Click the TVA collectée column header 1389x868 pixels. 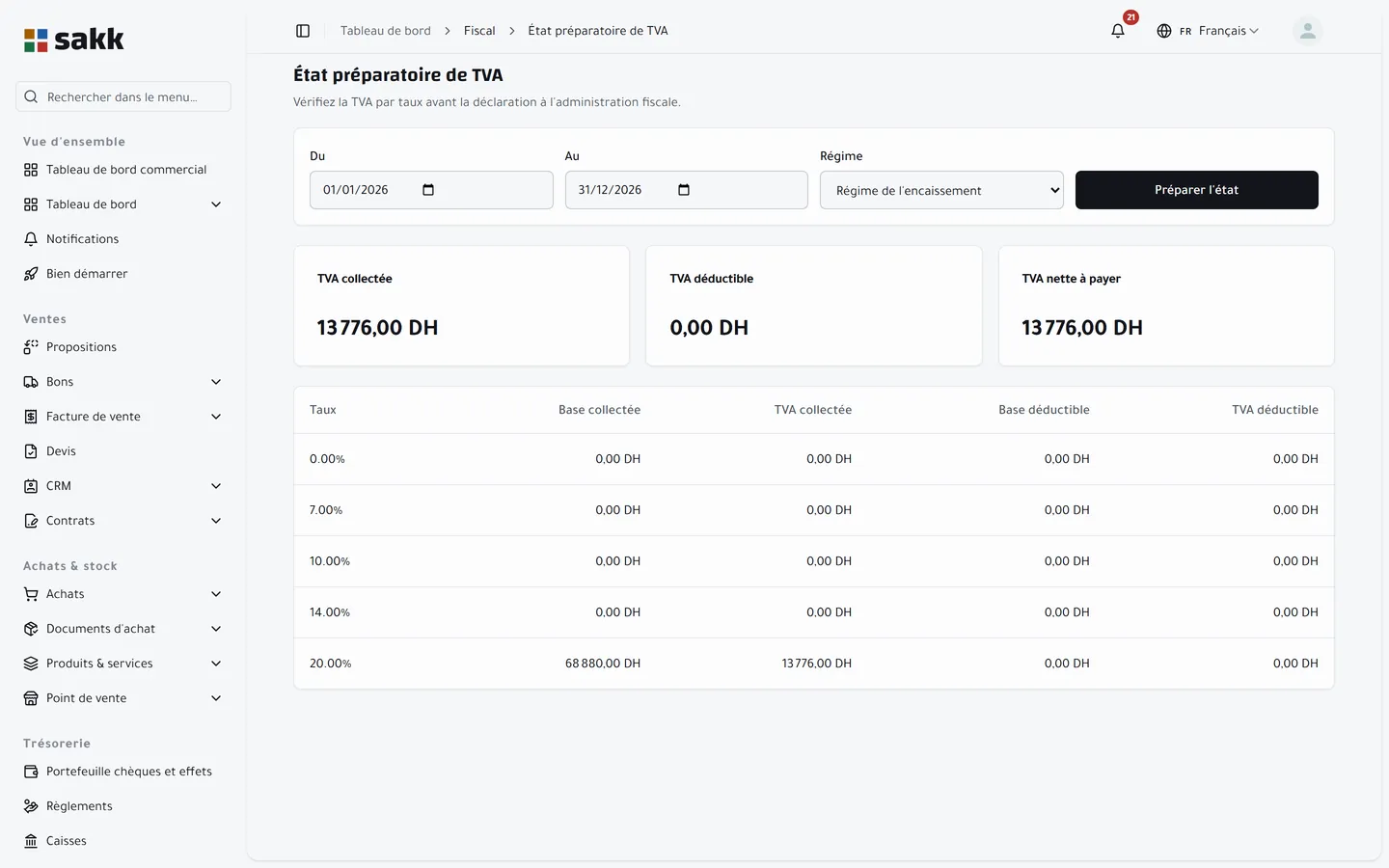813,410
